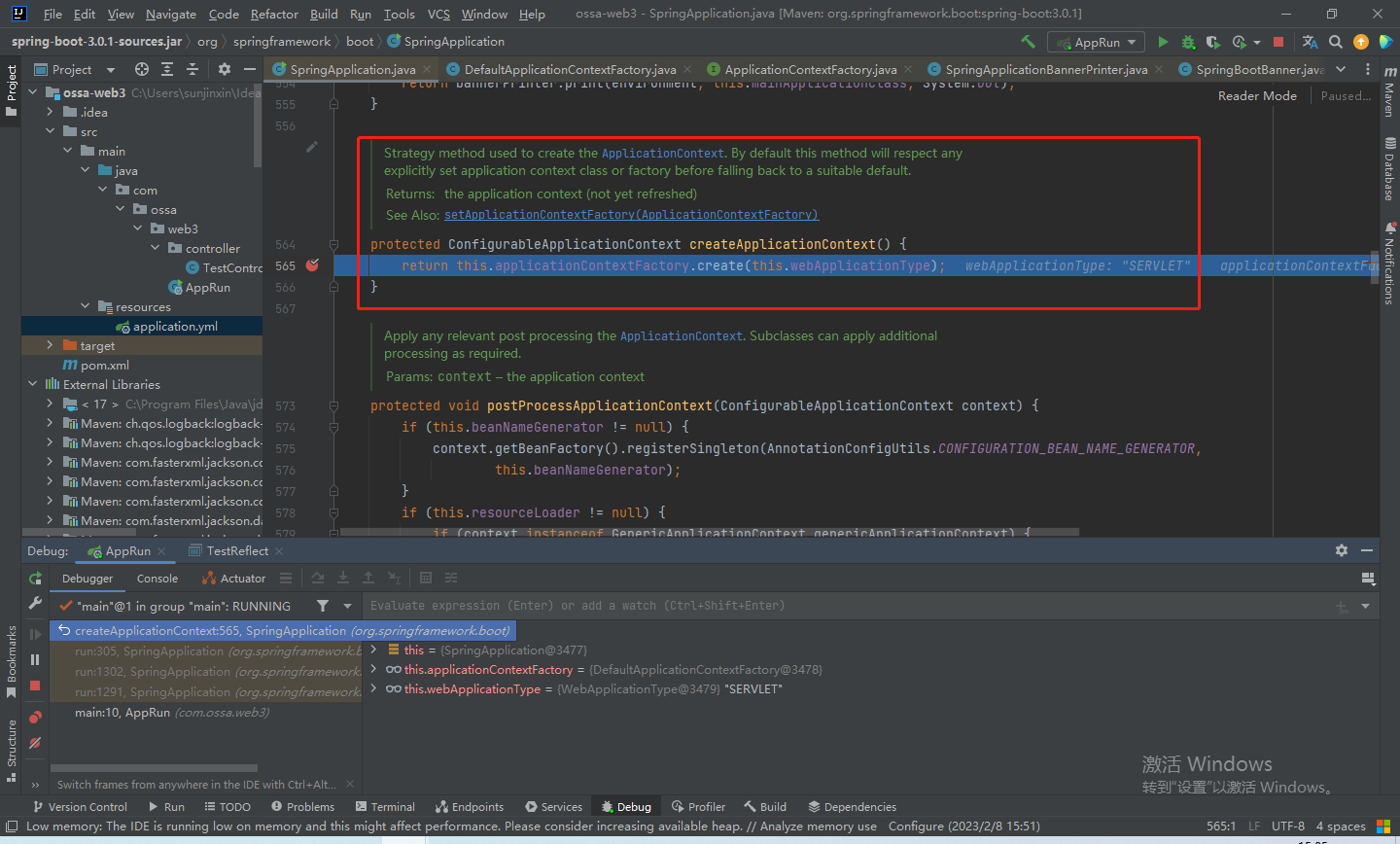Toggle Reader Mode in the editor
This screenshot has width=1400, height=844.
pos(1257,95)
